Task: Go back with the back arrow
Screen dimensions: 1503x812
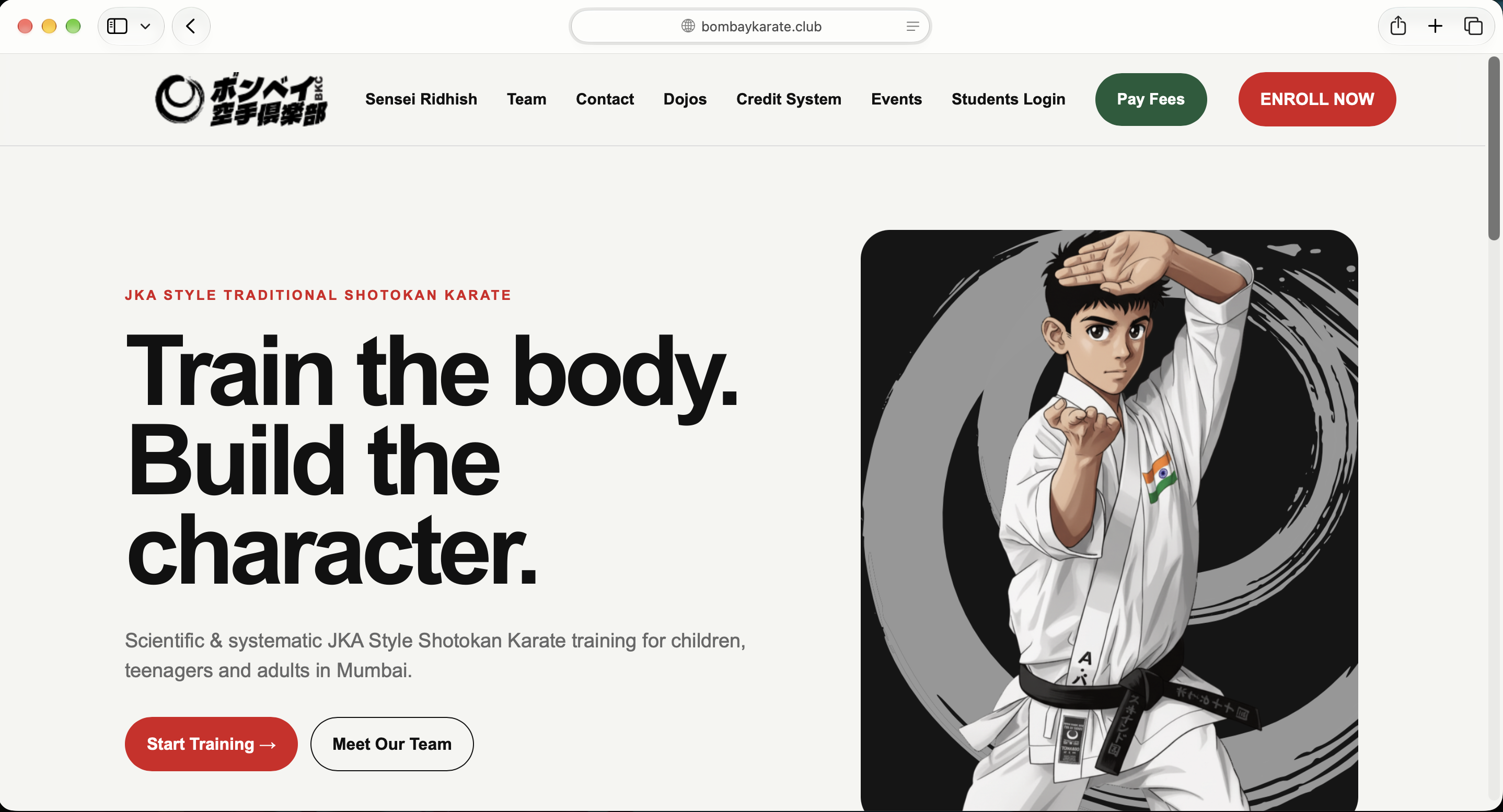Action: click(x=191, y=26)
